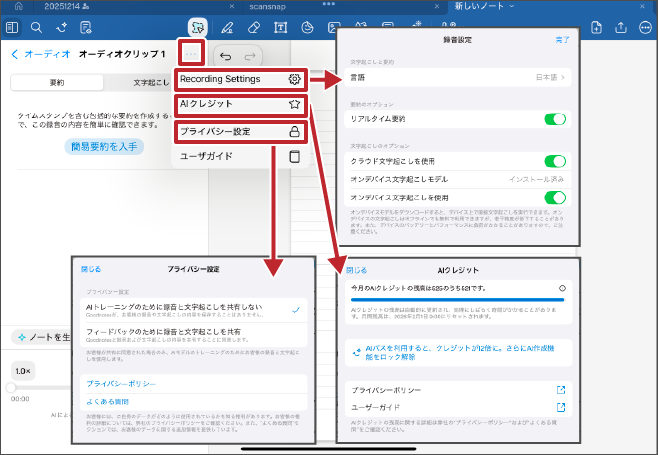The image size is (658, 455).
Task: Toggle the リアルタイム要約 switch
Action: pyautogui.click(x=554, y=120)
